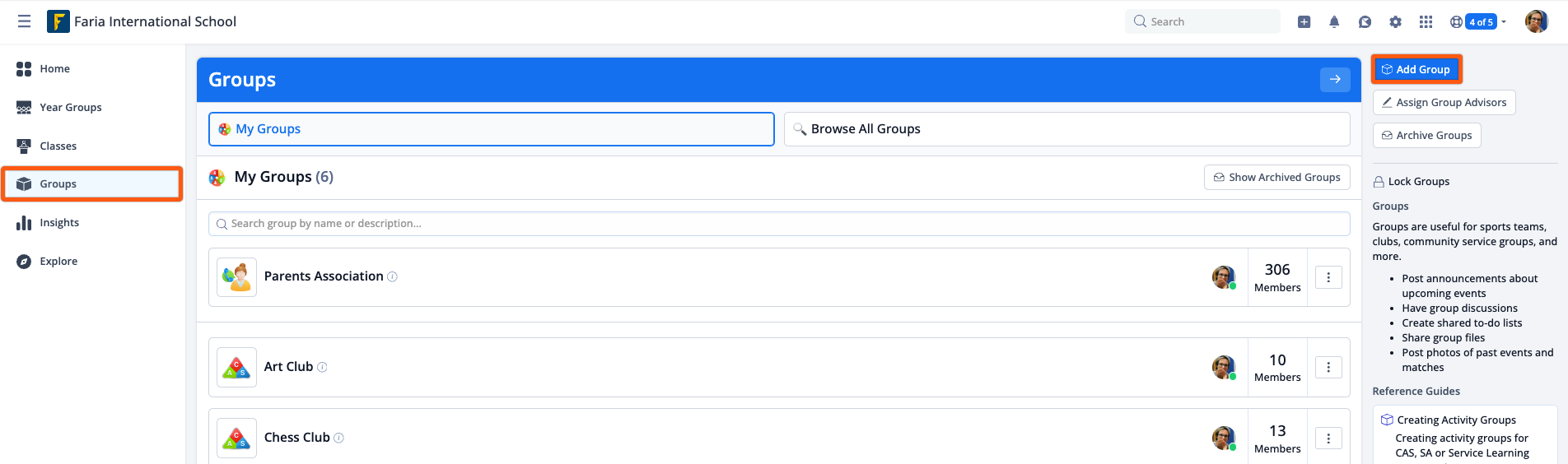
Task: Open Chess Club three-dot options menu
Action: coord(1328,438)
